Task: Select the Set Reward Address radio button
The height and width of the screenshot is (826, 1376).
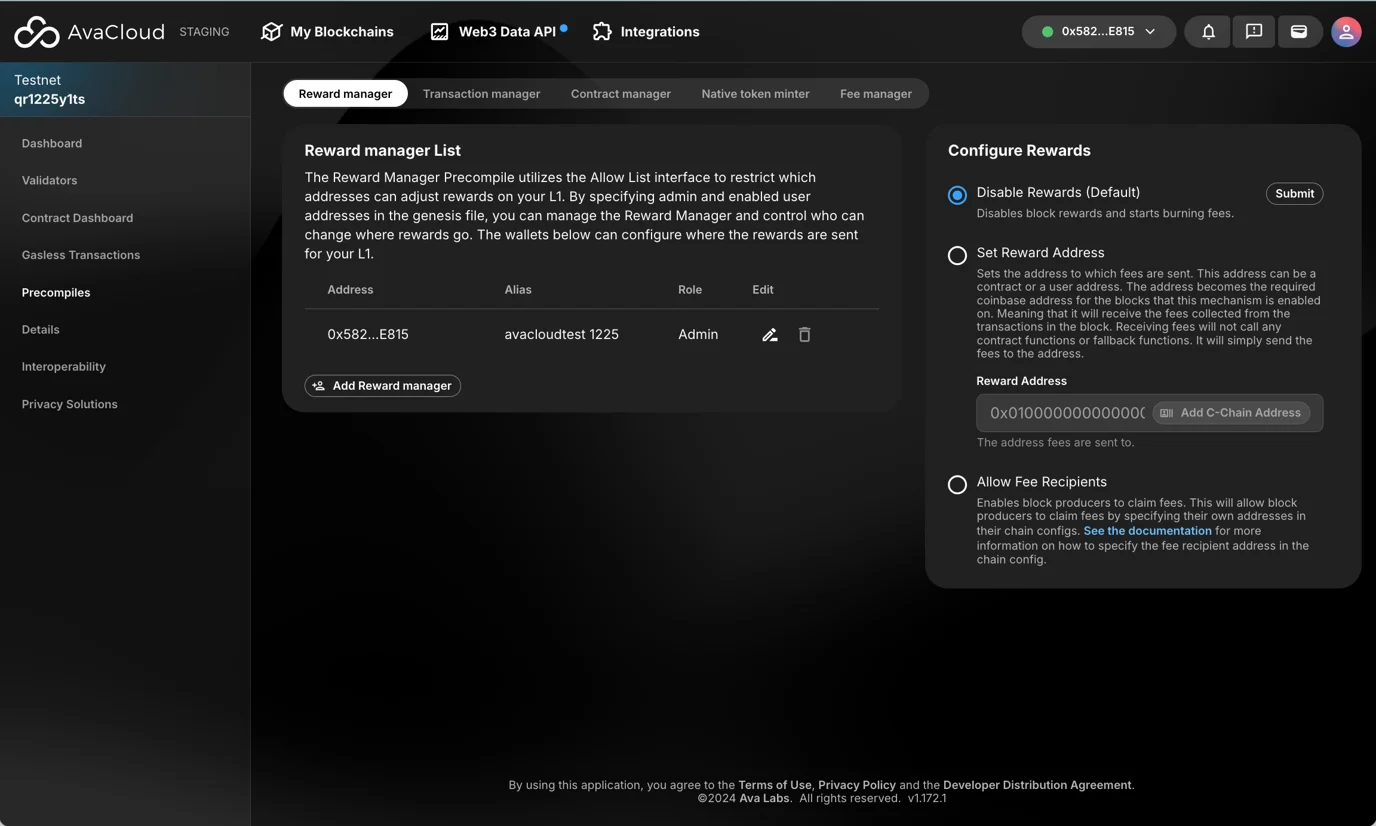Action: pyautogui.click(x=957, y=255)
